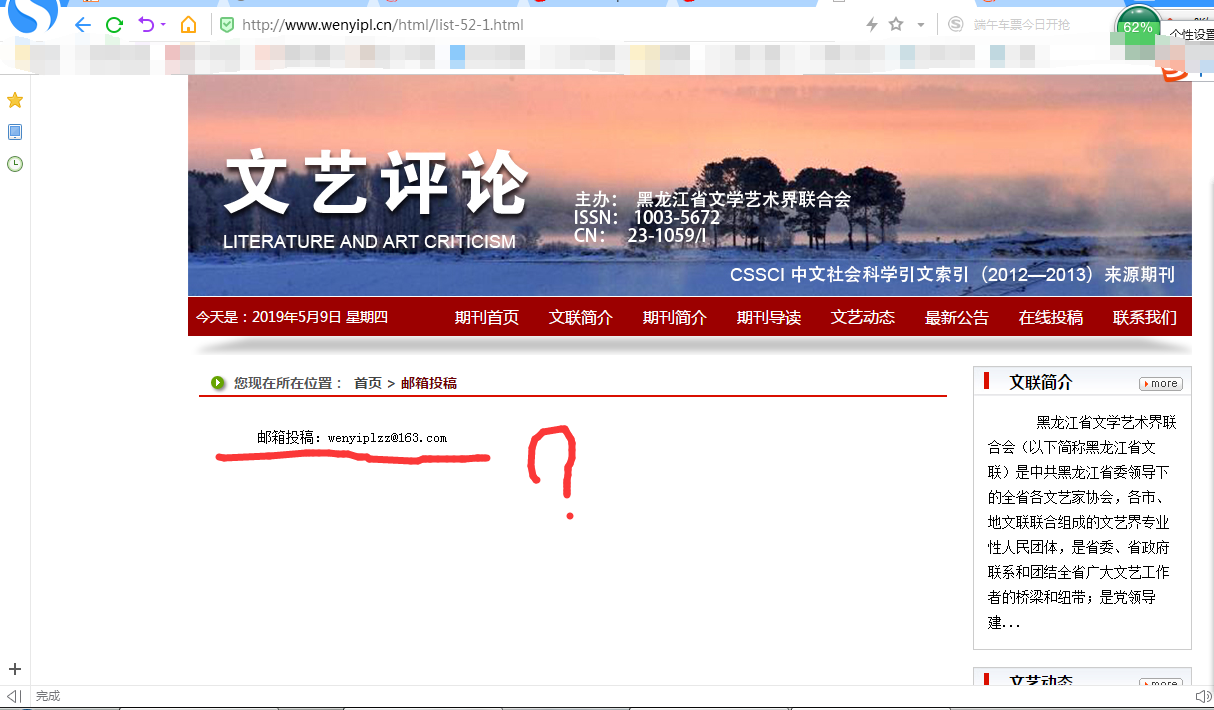Reload the page with the green refresh icon
The width and height of the screenshot is (1214, 710).
click(x=114, y=25)
